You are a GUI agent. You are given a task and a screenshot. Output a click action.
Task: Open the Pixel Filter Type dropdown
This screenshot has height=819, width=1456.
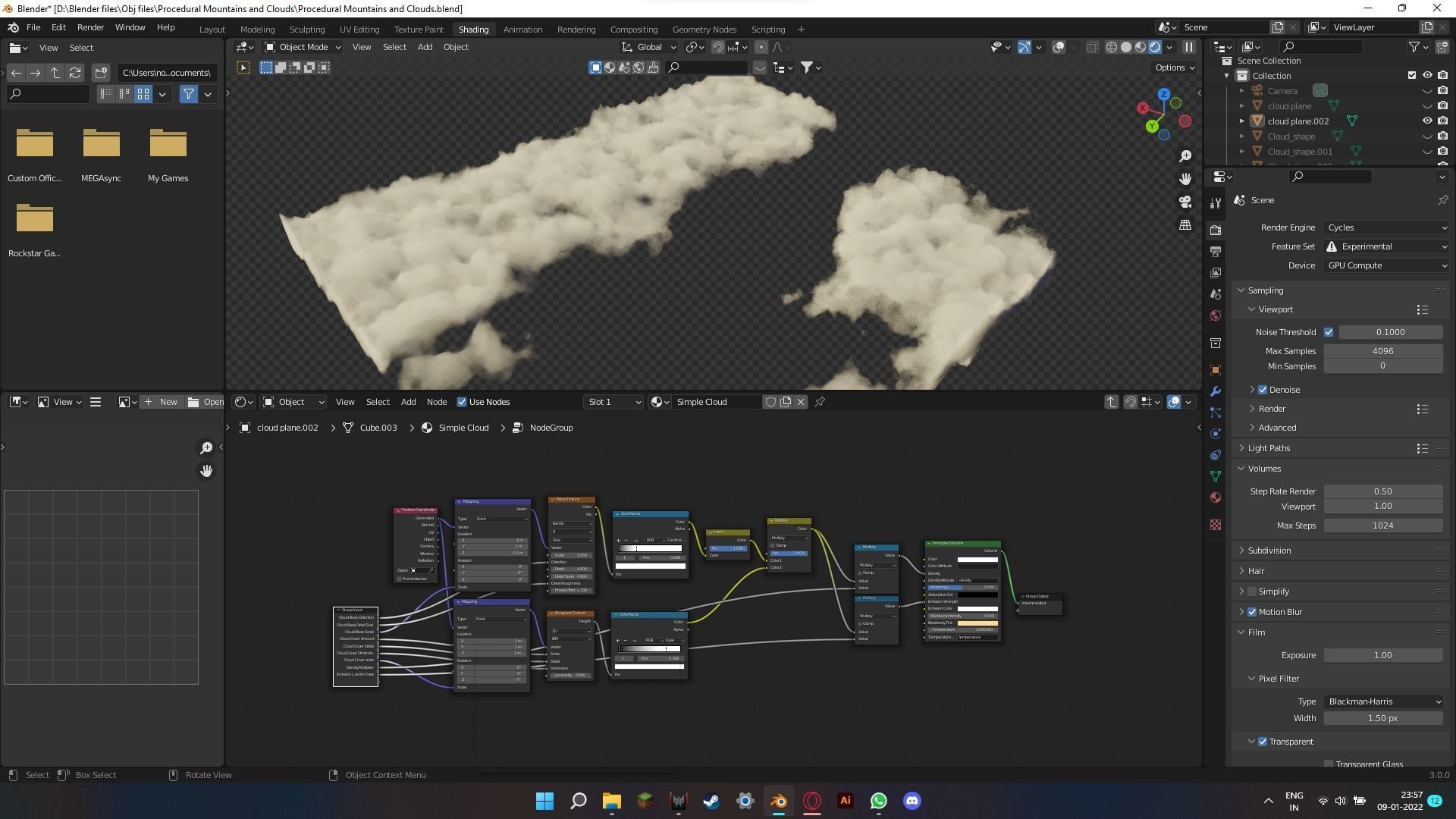[x=1383, y=701]
